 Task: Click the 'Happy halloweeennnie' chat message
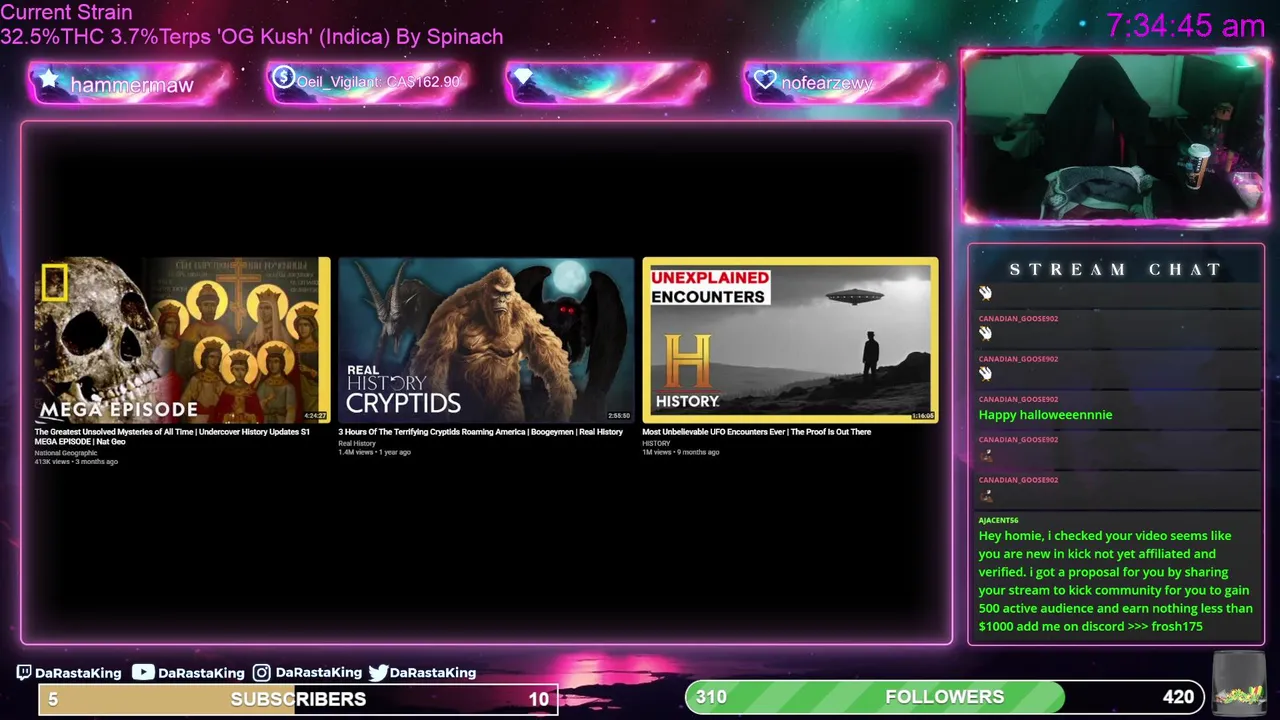[x=1045, y=414]
